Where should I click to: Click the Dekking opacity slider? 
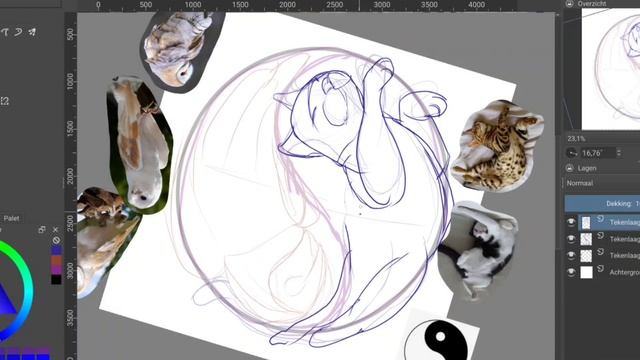click(x=602, y=203)
